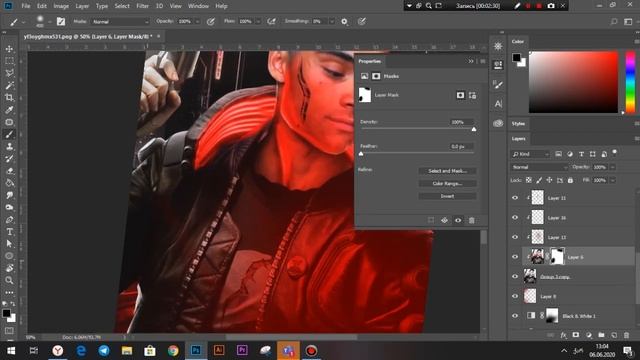Viewport: 640px width, 360px height.
Task: Hide the Group 3 copy layer
Action: pyautogui.click(x=515, y=276)
